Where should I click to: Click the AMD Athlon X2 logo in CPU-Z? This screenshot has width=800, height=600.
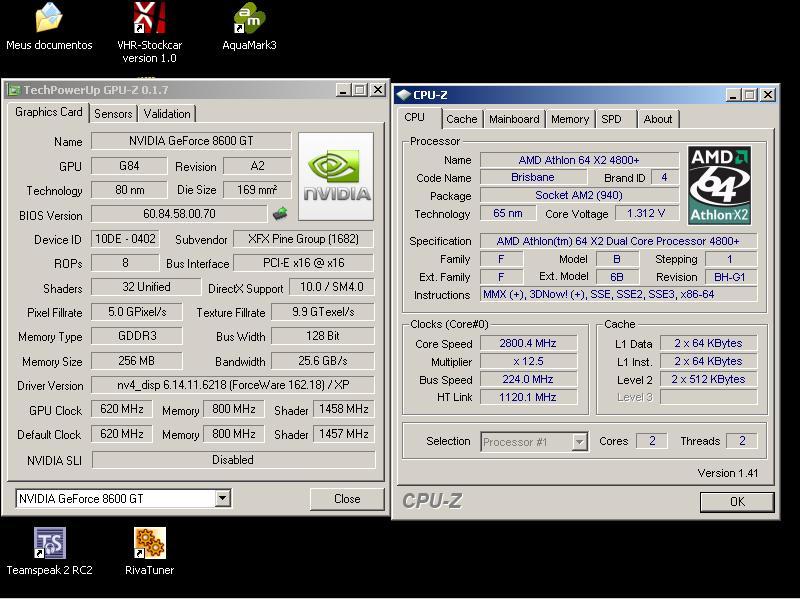[x=719, y=185]
